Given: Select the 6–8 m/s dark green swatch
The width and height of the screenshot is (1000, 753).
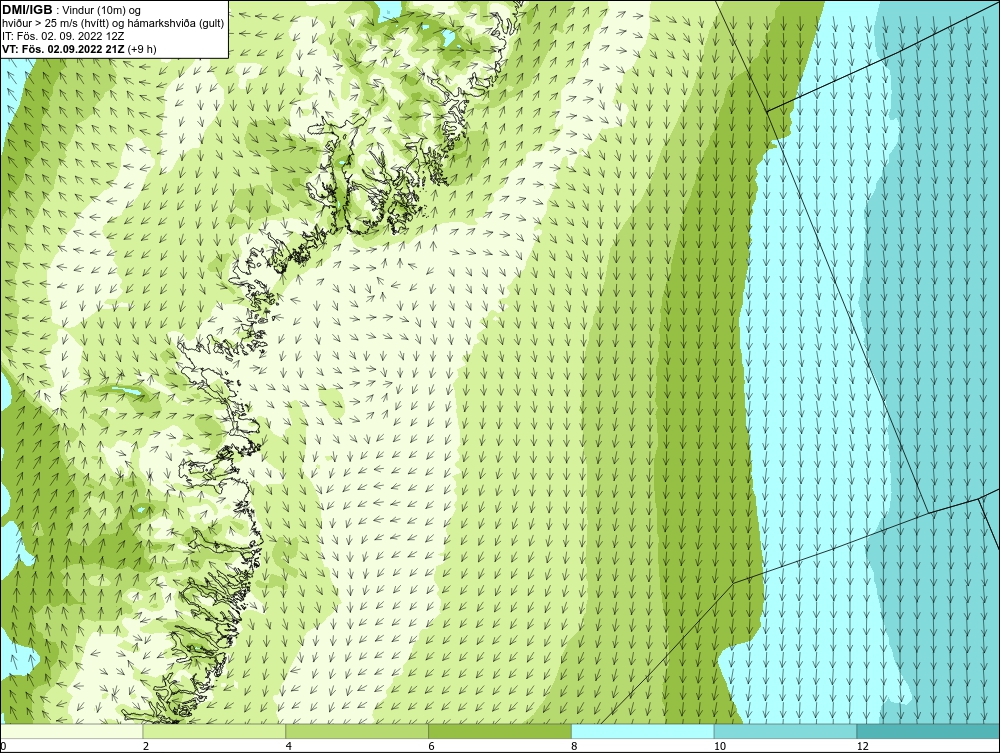Looking at the screenshot, I should [500, 731].
